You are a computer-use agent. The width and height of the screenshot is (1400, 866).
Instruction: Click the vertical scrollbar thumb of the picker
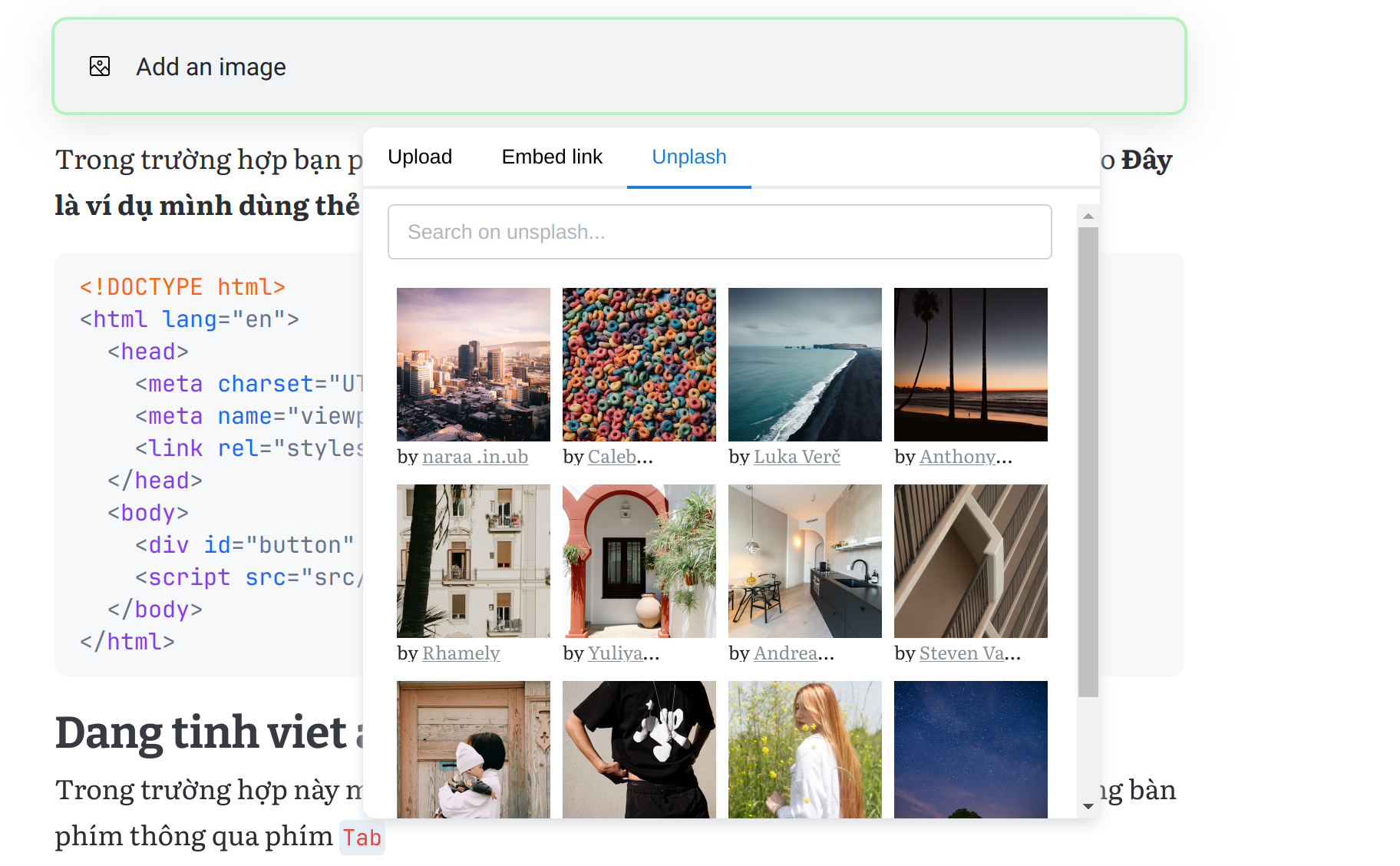point(1088,462)
